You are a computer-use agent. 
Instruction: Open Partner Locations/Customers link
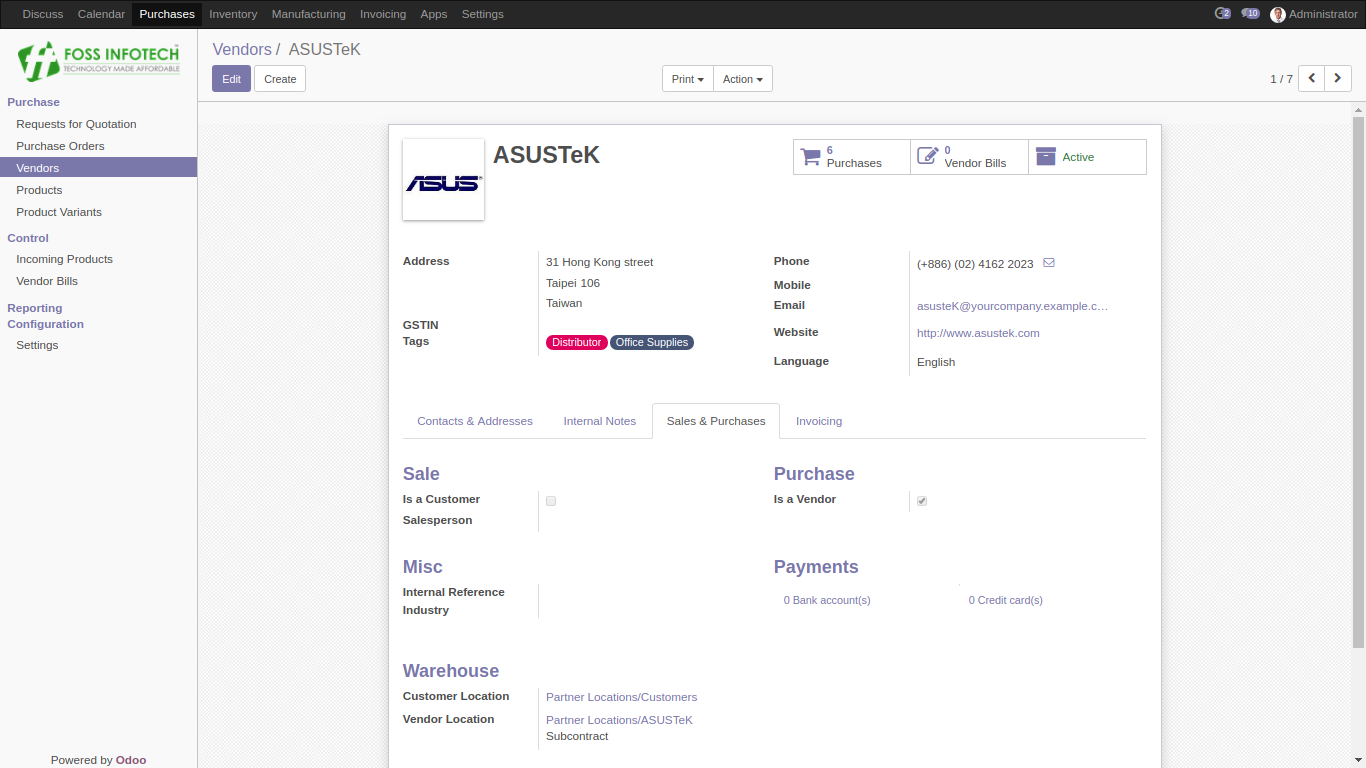click(621, 697)
